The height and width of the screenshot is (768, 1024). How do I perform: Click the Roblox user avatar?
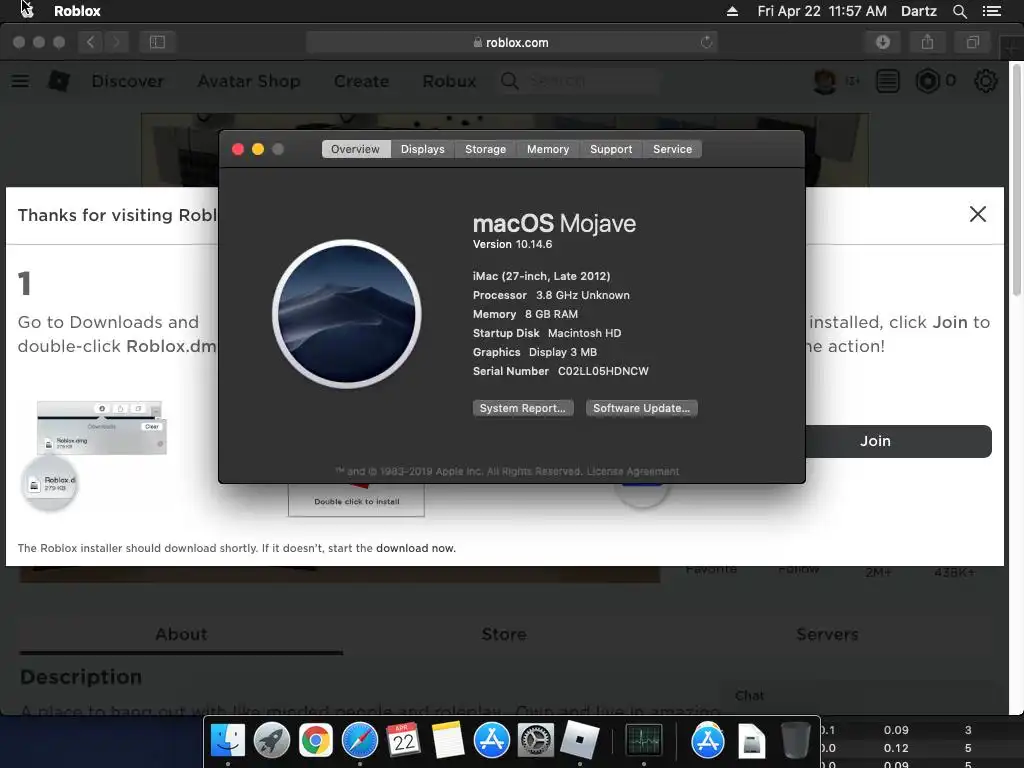825,81
